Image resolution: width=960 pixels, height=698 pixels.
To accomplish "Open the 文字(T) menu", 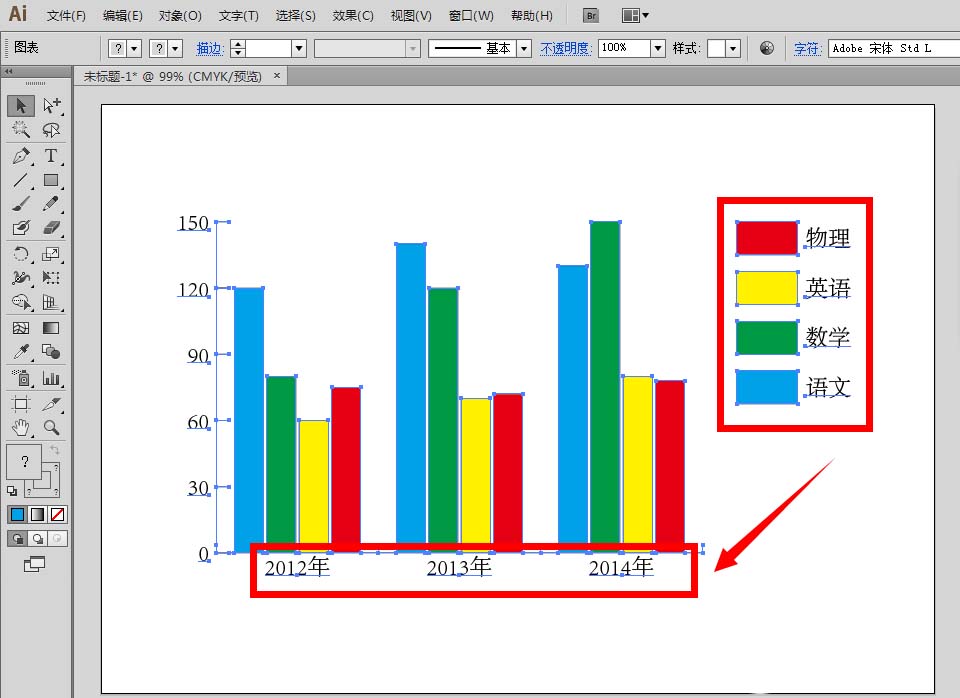I will [x=239, y=16].
